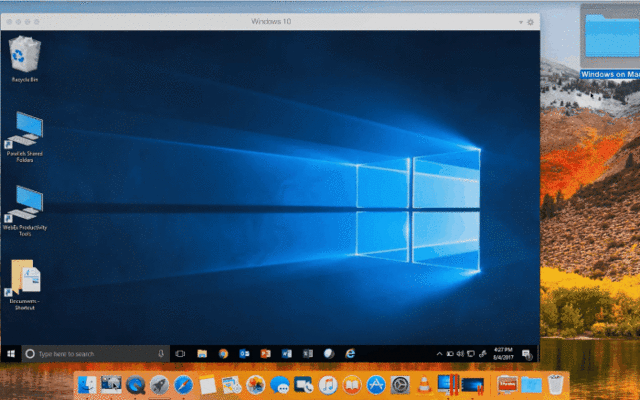Viewport: 640px width, 400px height.
Task: Launch Internet Explorer from the Windows taskbar
Action: [x=350, y=354]
